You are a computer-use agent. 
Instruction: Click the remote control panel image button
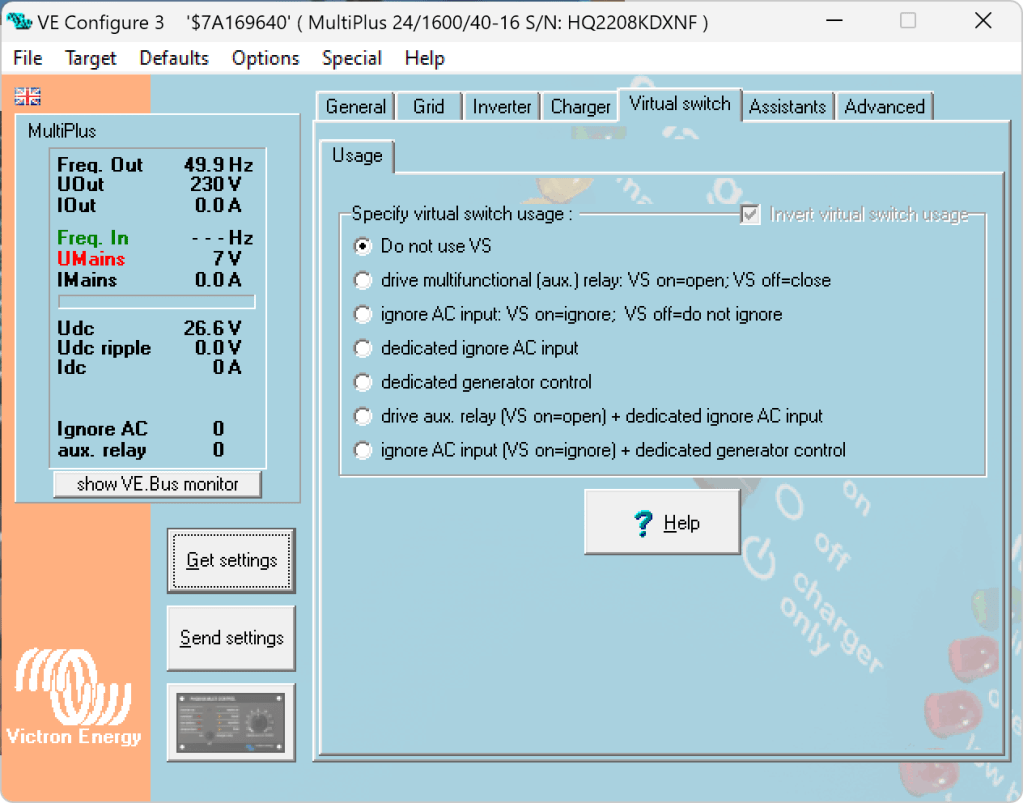tap(231, 724)
